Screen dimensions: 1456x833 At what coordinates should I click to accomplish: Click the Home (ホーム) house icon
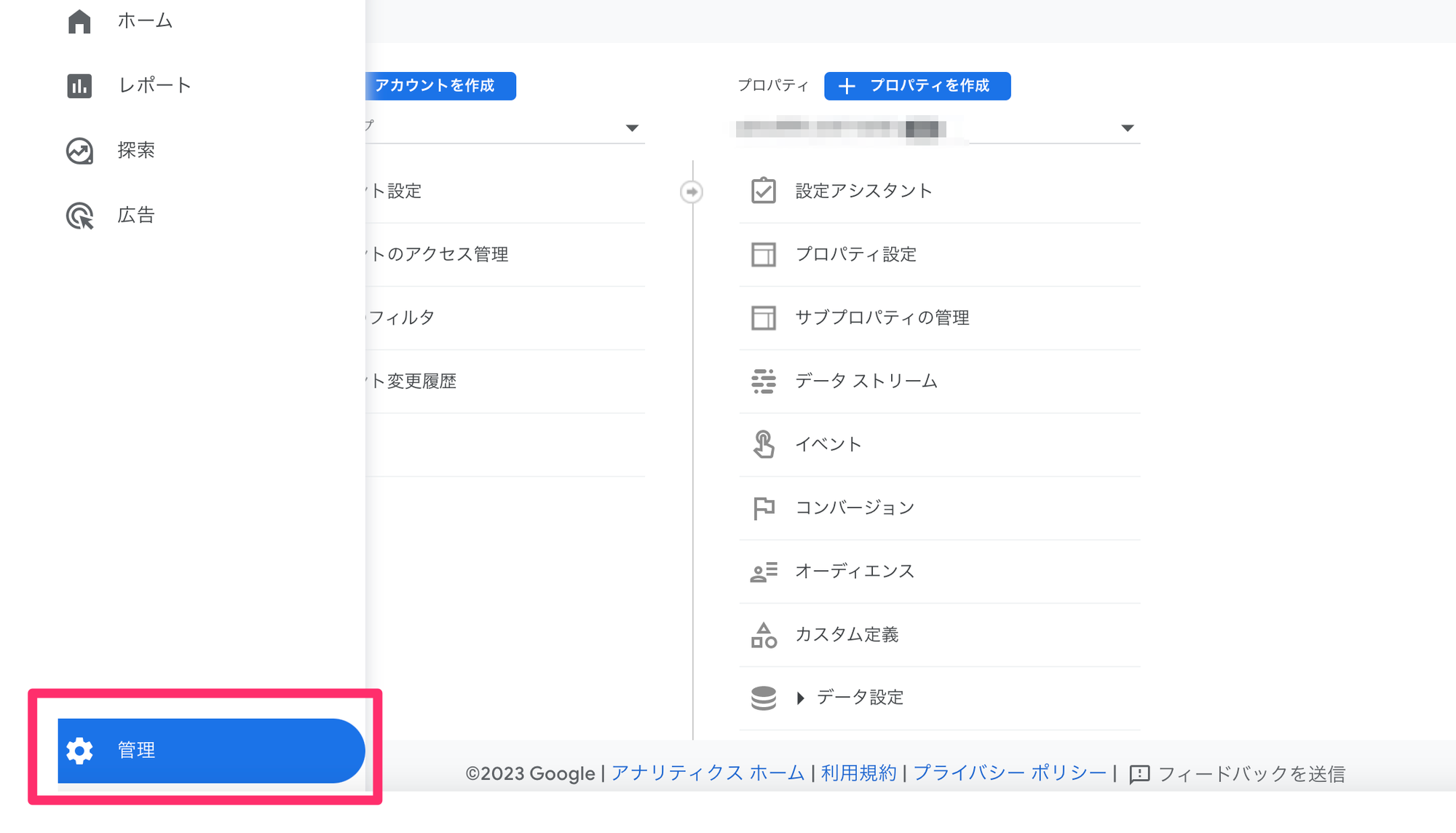pyautogui.click(x=79, y=21)
